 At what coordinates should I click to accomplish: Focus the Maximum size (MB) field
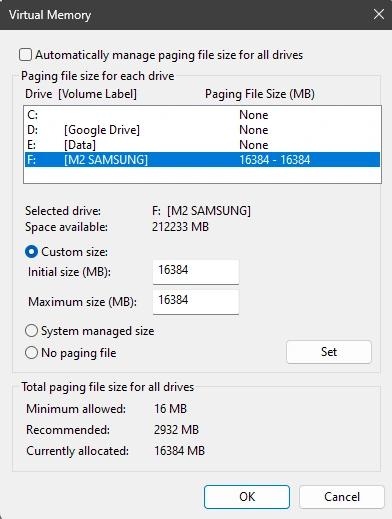(196, 302)
